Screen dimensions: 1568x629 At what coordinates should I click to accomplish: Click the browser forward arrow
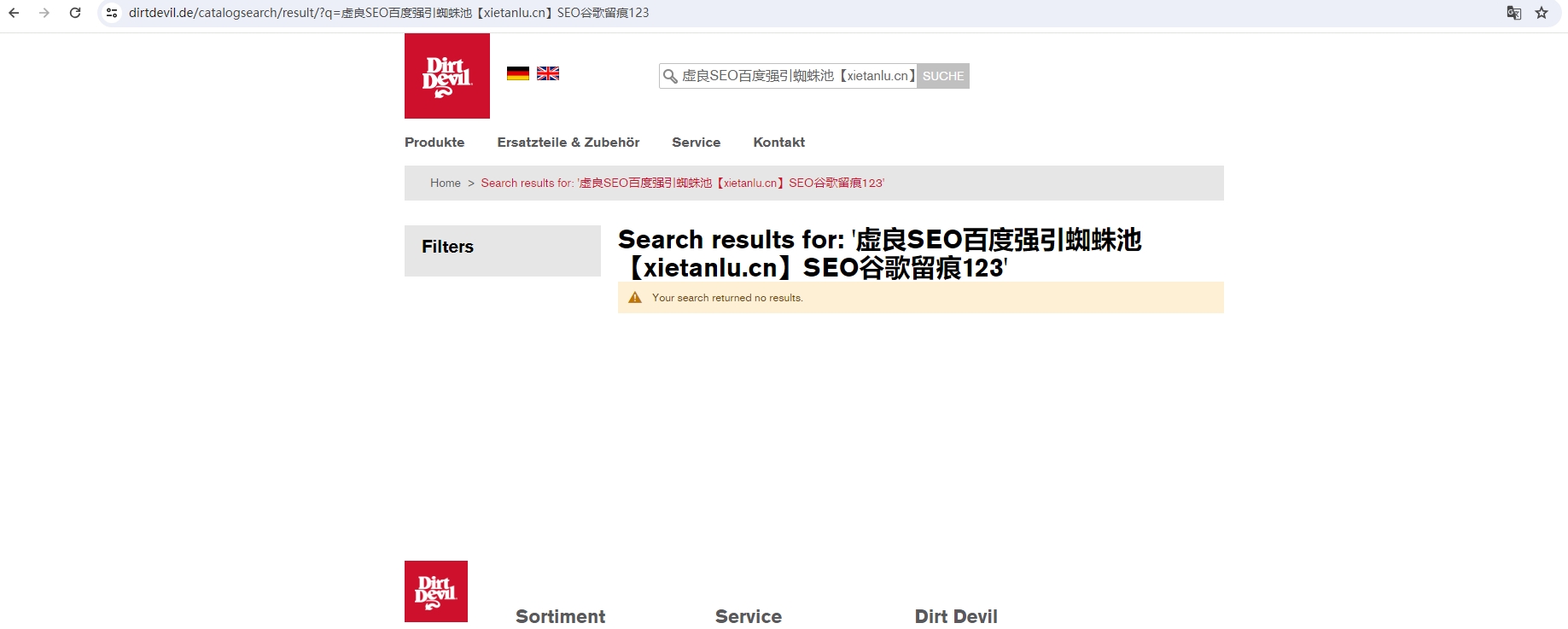44,13
